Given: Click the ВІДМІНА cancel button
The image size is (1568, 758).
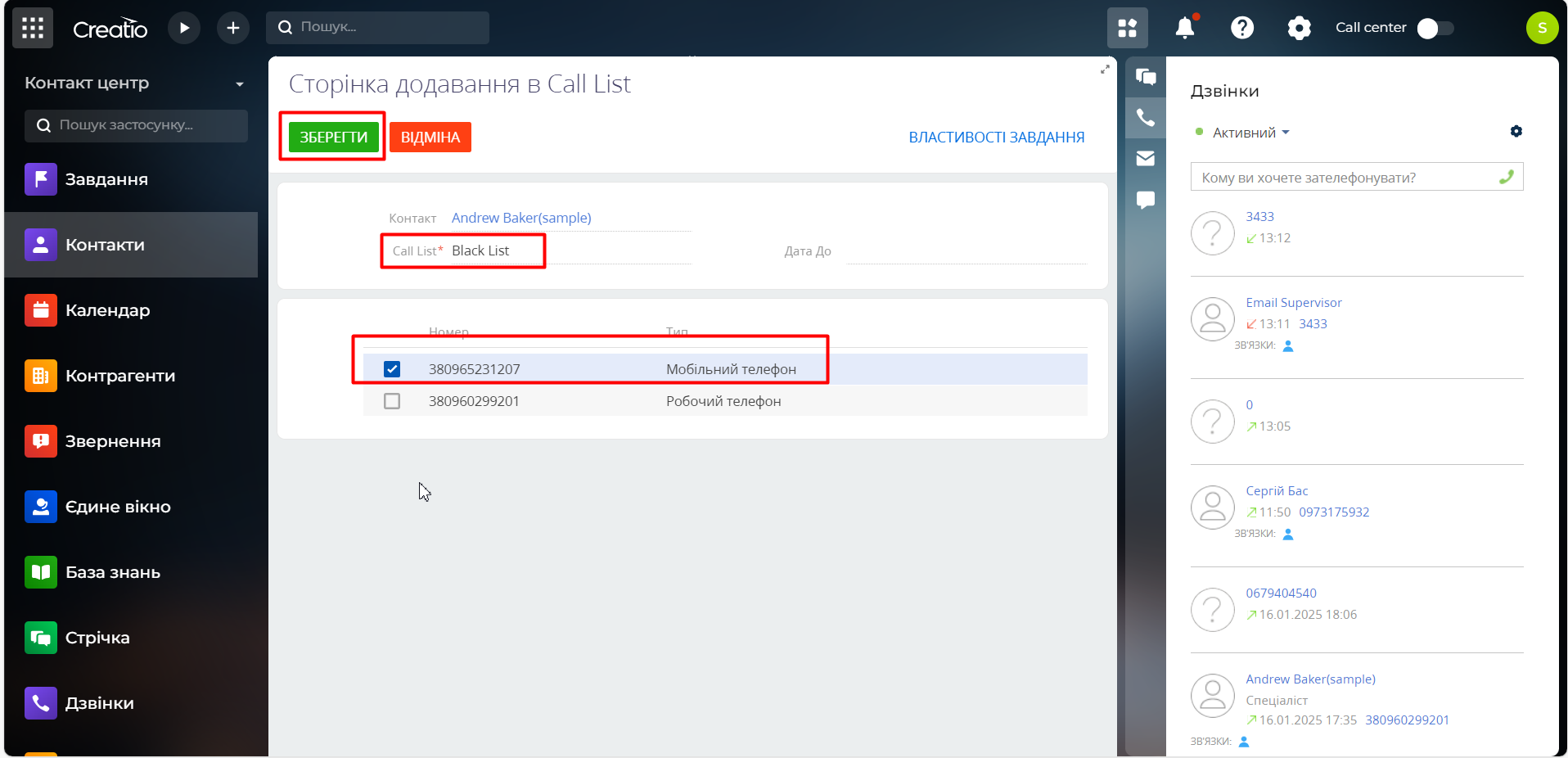Looking at the screenshot, I should coord(430,137).
